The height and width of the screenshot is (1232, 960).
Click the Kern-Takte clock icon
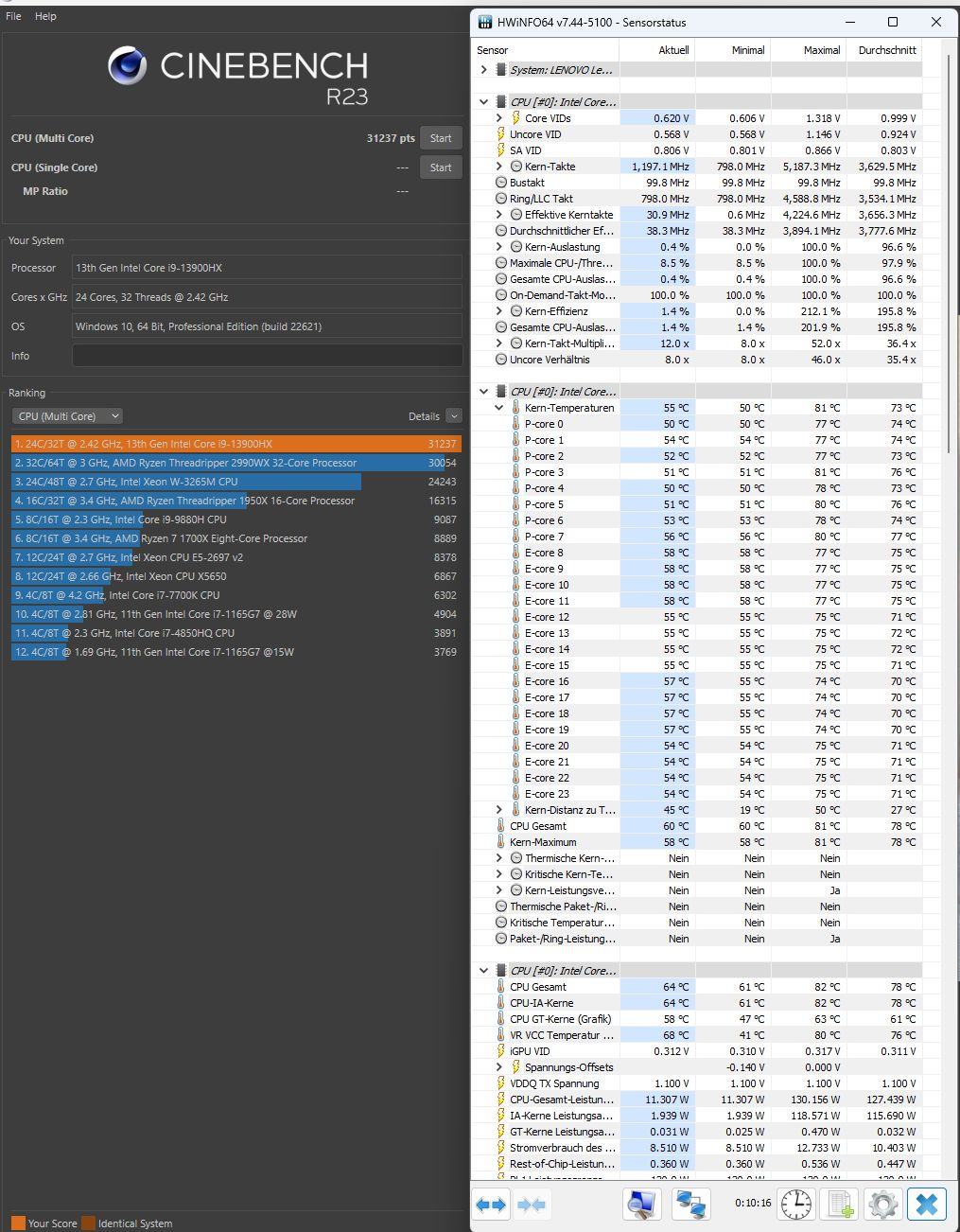pyautogui.click(x=515, y=167)
